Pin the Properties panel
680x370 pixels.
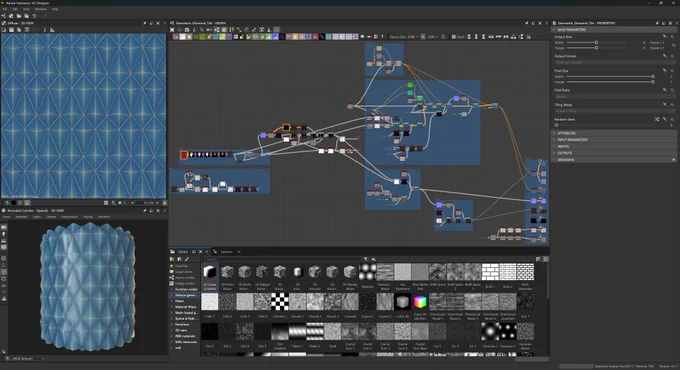coord(657,23)
